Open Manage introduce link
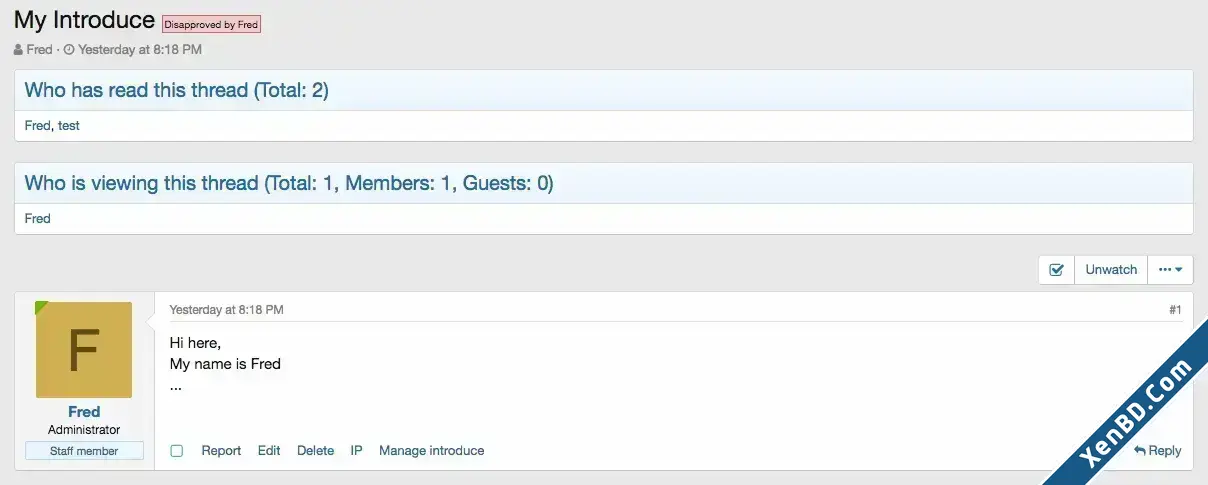Viewport: 1208px width, 485px height. 431,451
